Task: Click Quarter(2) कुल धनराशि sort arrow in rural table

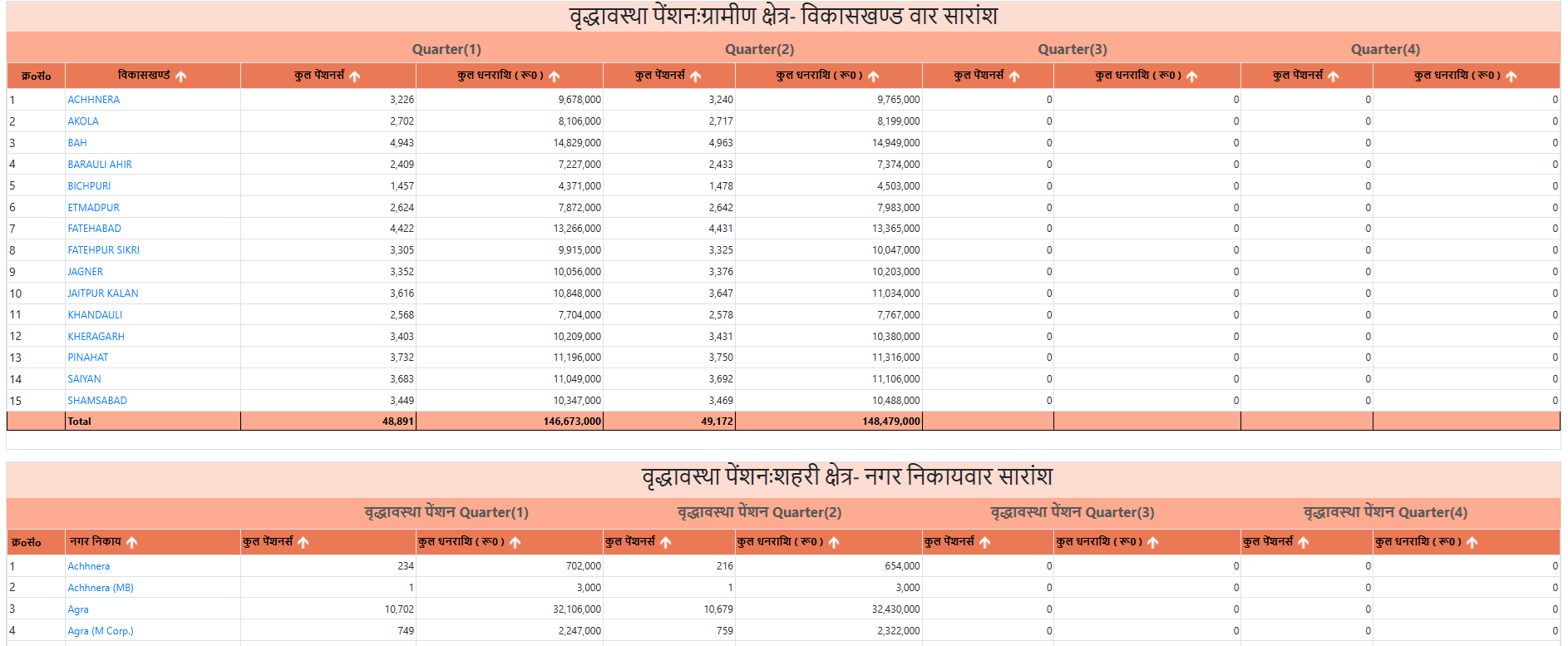Action: click(x=874, y=76)
